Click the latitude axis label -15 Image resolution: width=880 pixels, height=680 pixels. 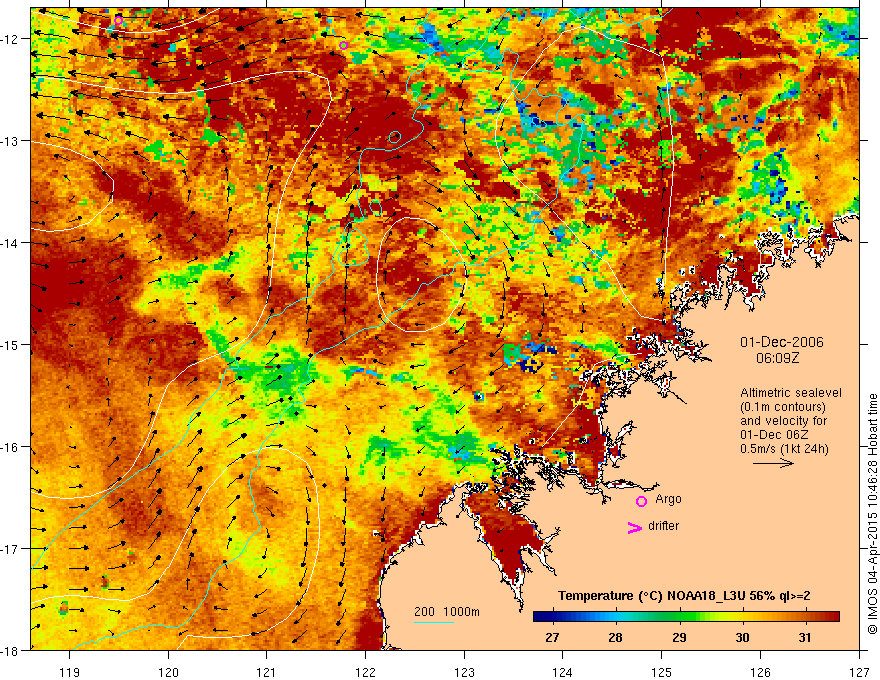(x=11, y=344)
